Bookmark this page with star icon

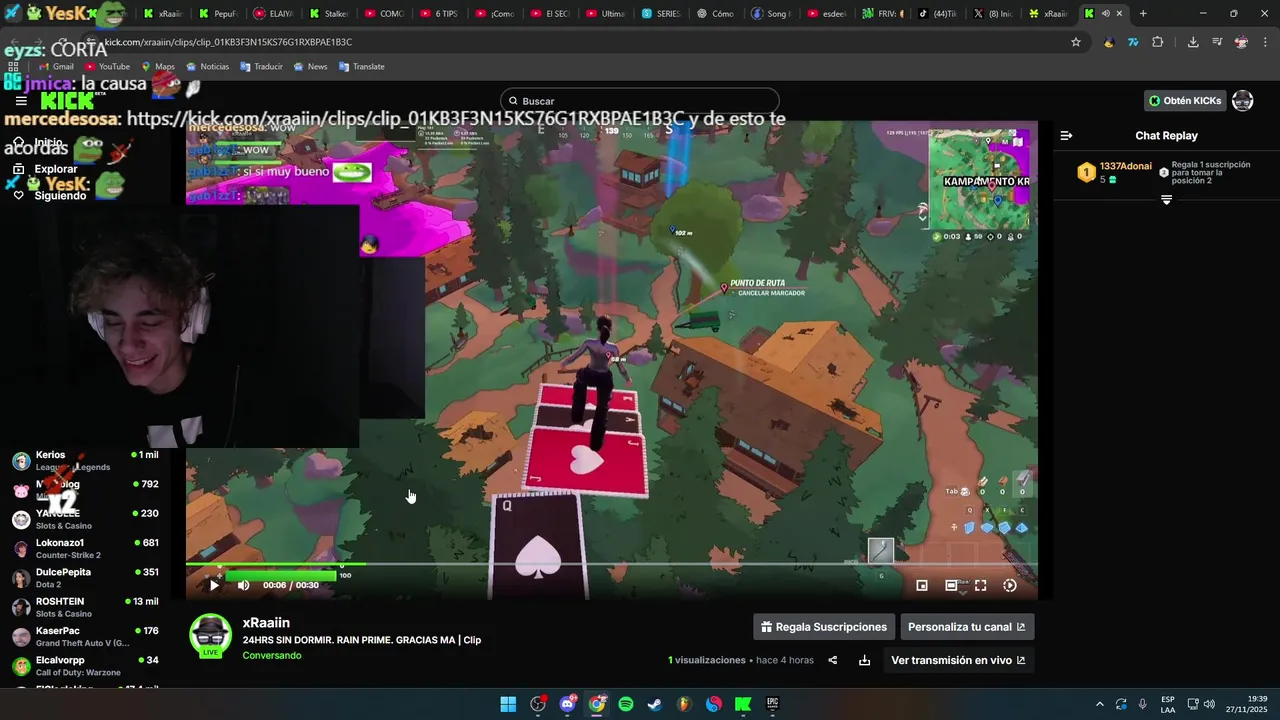pos(1076,42)
